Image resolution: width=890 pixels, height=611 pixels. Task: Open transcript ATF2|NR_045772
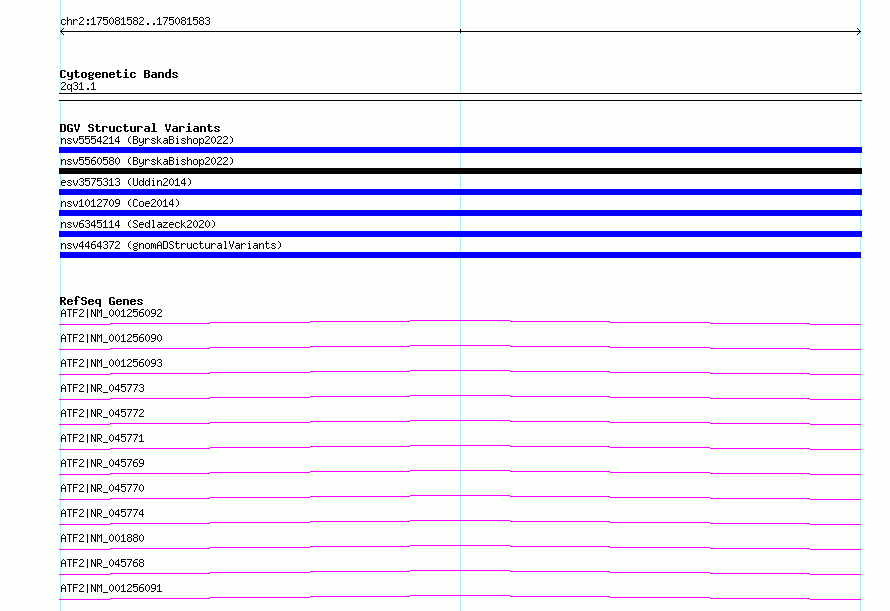(x=102, y=413)
